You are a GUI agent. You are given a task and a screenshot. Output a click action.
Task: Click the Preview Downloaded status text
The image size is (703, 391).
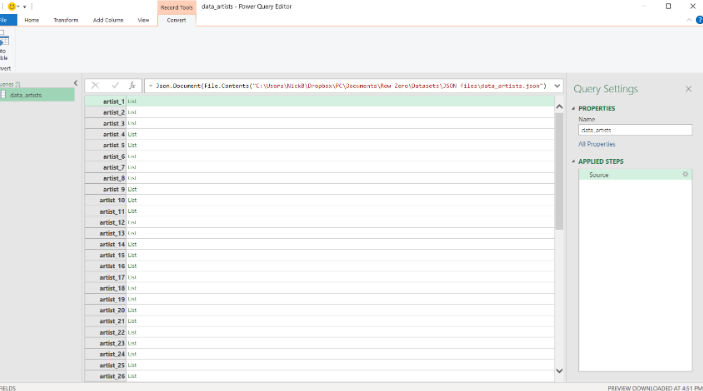[x=655, y=388]
